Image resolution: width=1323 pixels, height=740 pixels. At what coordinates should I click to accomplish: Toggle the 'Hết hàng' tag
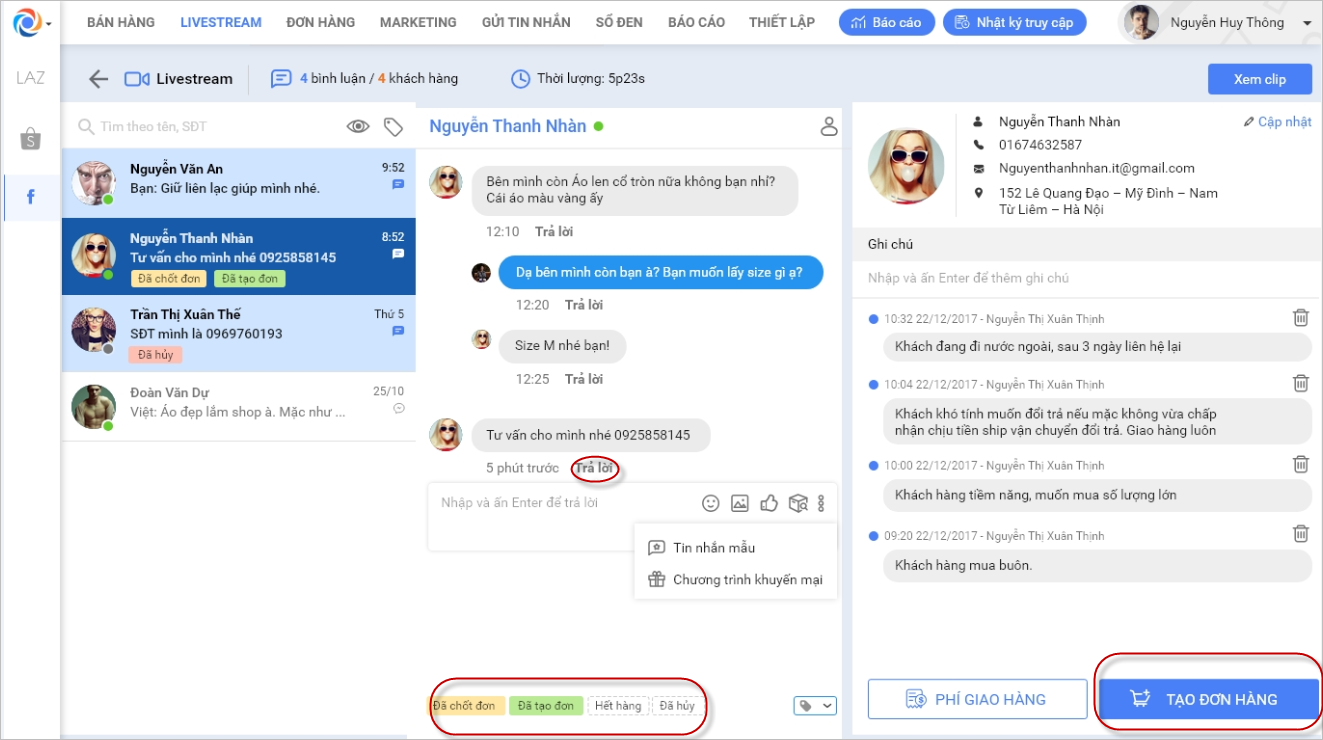click(x=618, y=706)
